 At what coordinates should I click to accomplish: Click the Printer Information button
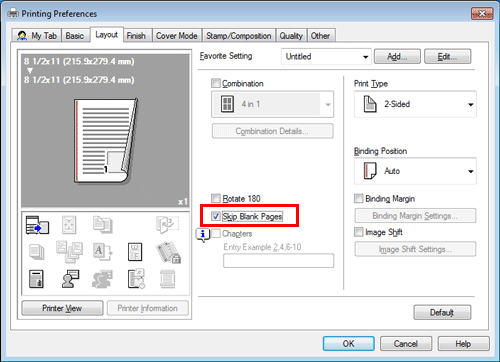[148, 308]
